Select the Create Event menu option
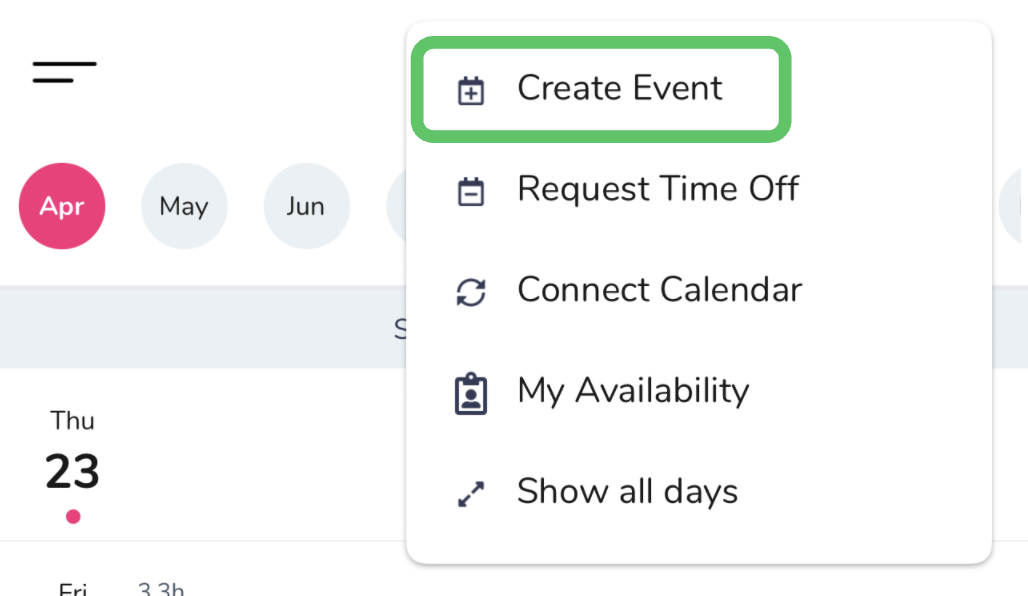The image size is (1028, 596). 619,88
